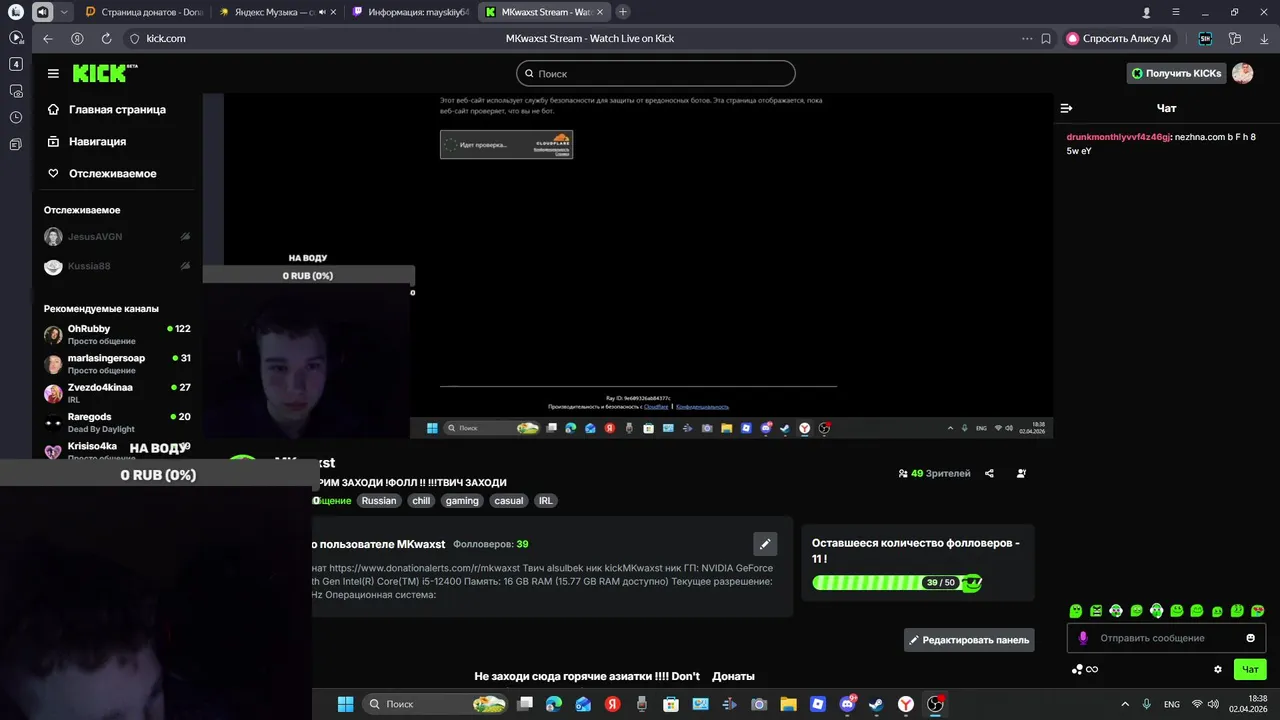Select the gaming tag

click(x=462, y=501)
